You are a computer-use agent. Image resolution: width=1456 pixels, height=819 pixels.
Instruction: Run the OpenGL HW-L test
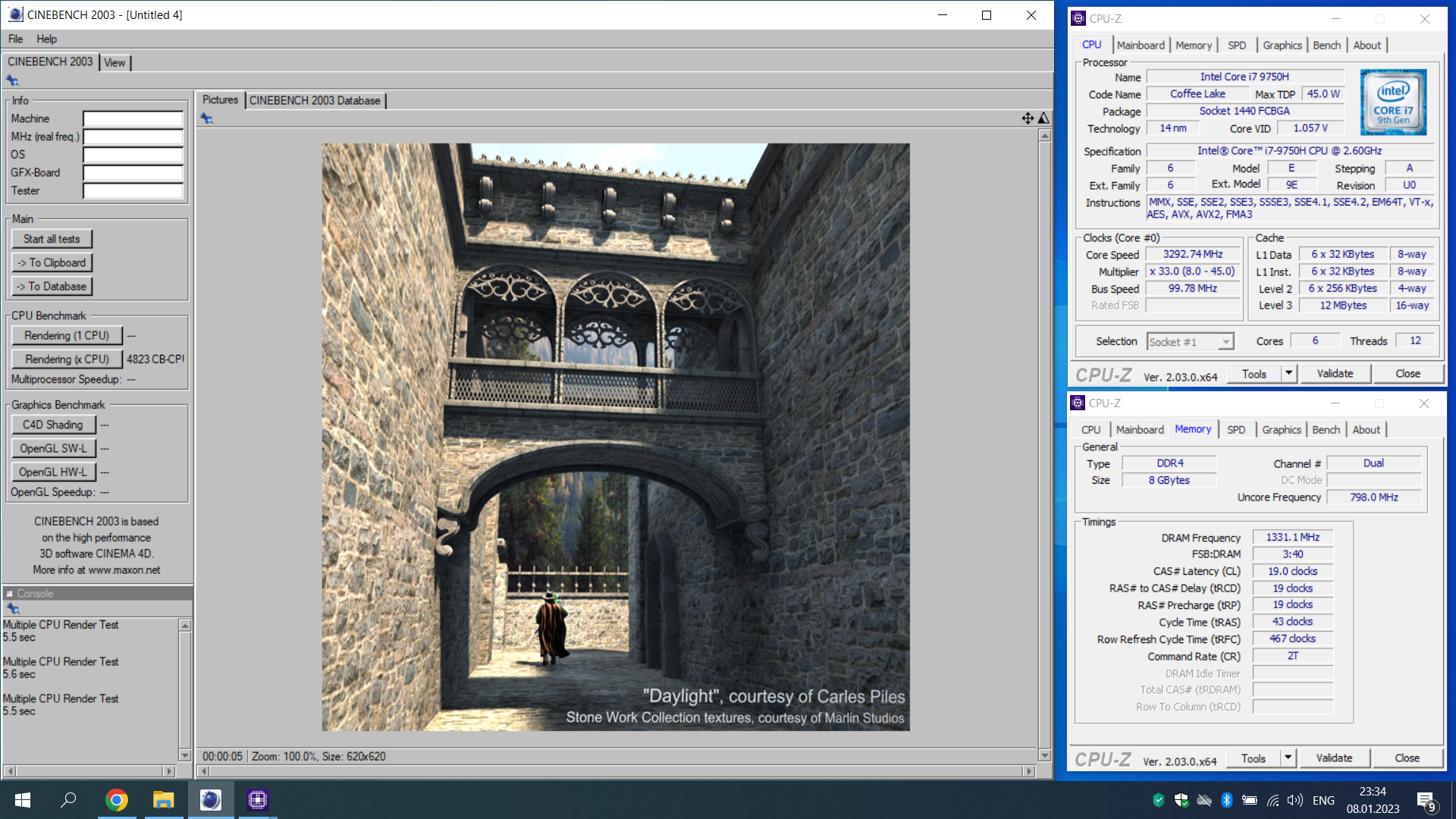pyautogui.click(x=53, y=472)
